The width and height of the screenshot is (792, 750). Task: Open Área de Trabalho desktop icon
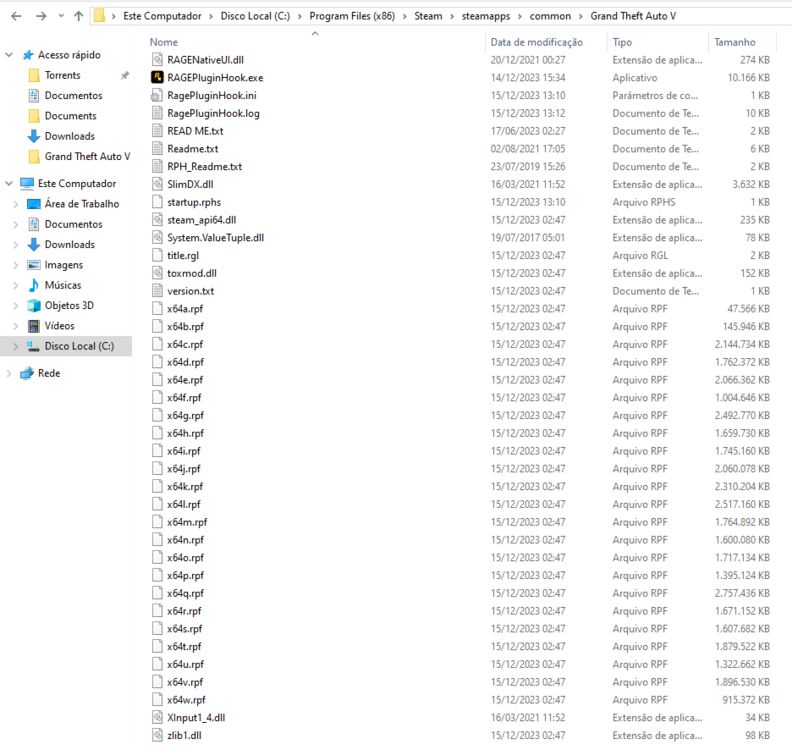tap(34, 204)
